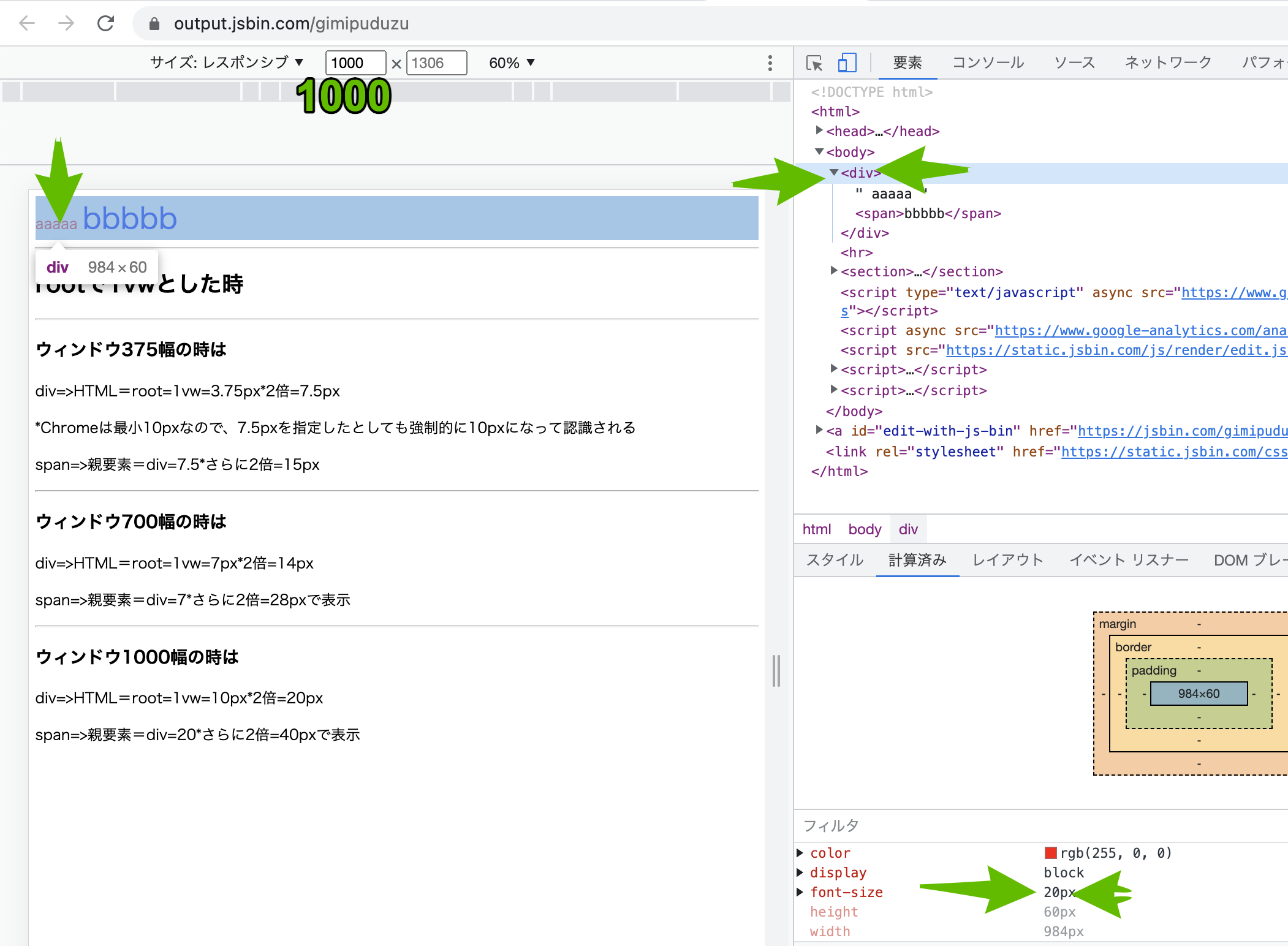Click the viewport height field showing 1306
The width and height of the screenshot is (1288, 946).
(436, 62)
